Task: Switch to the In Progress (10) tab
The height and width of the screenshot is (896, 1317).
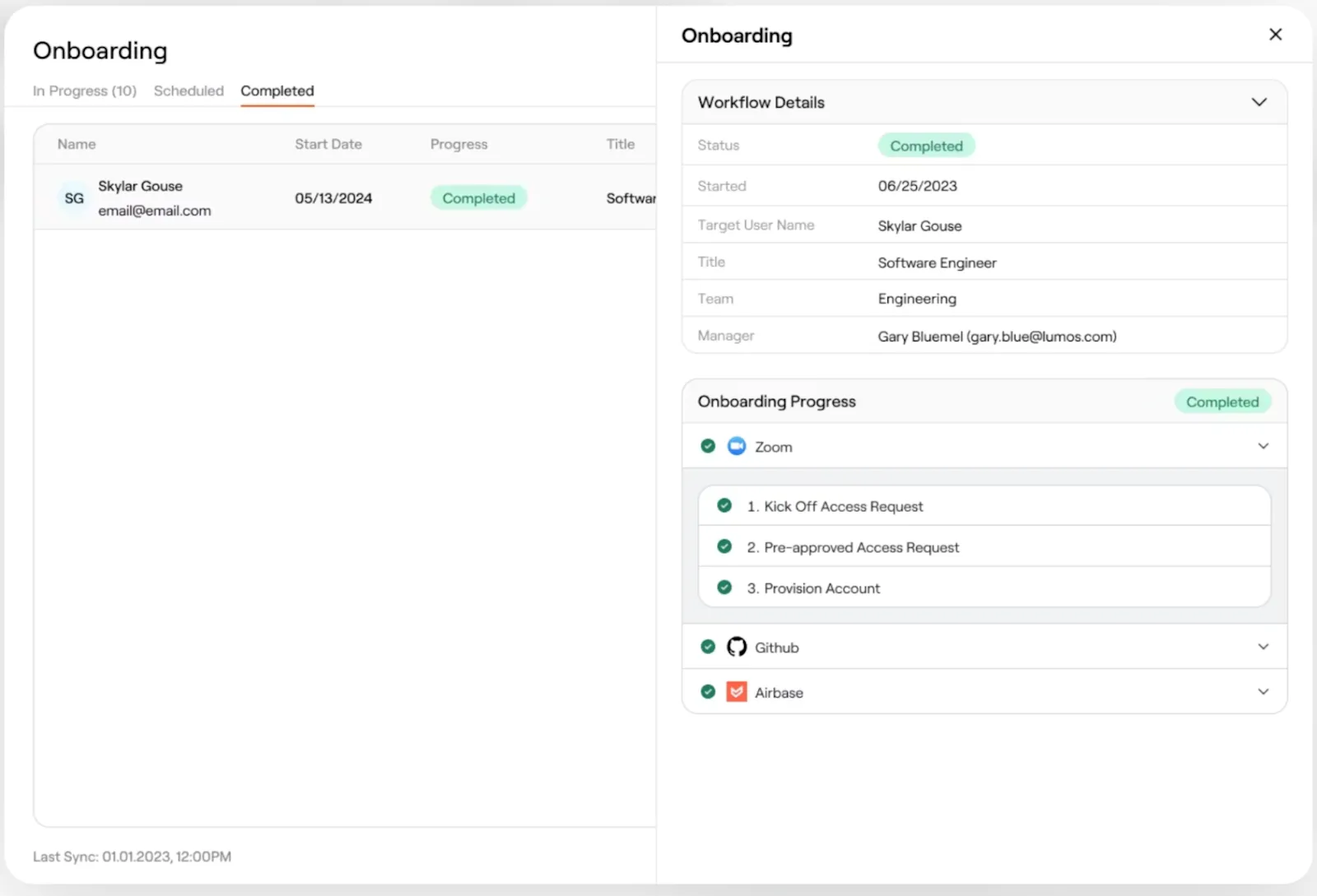Action: pos(85,91)
